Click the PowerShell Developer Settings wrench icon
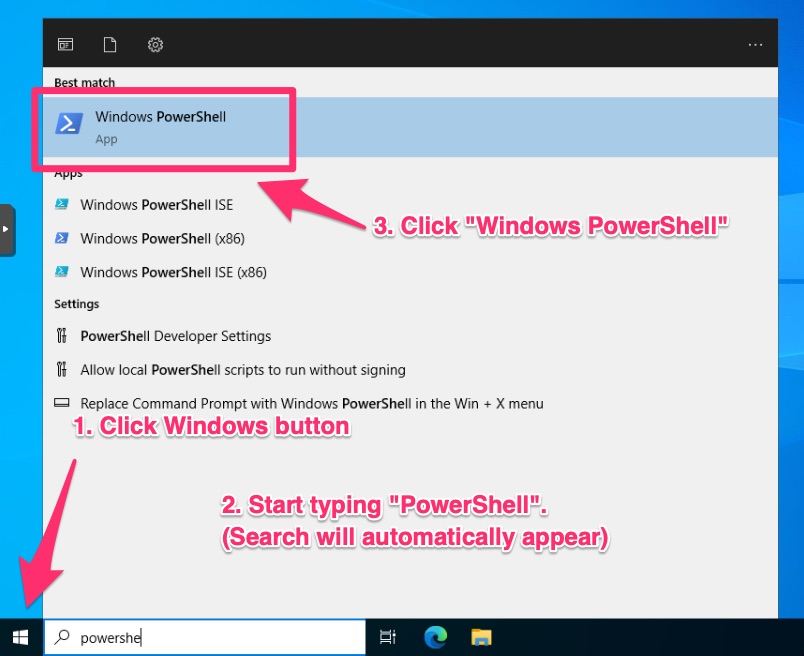This screenshot has height=656, width=804. pos(62,336)
